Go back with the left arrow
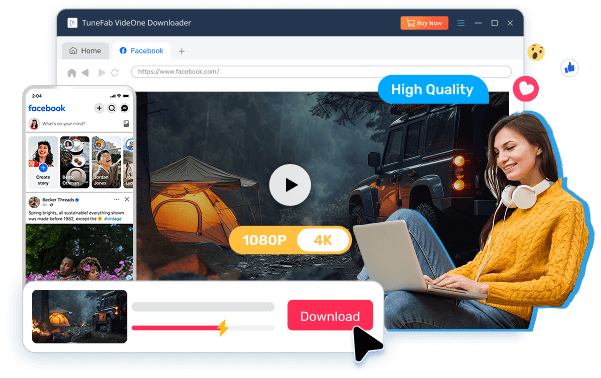 click(x=85, y=72)
